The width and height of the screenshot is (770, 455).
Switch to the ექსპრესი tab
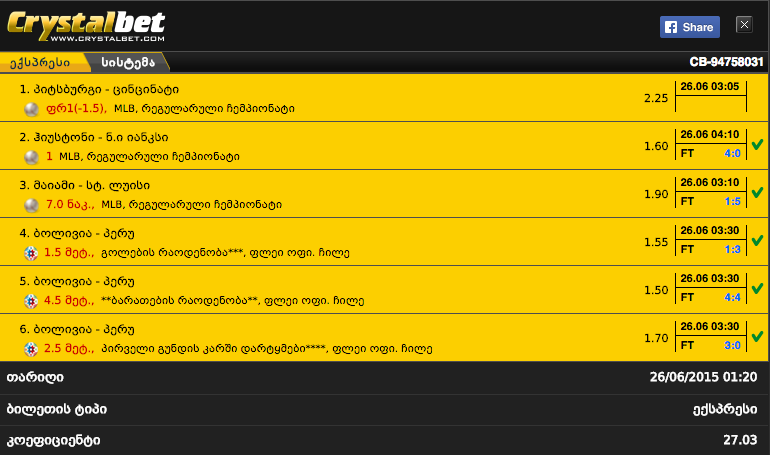point(40,63)
